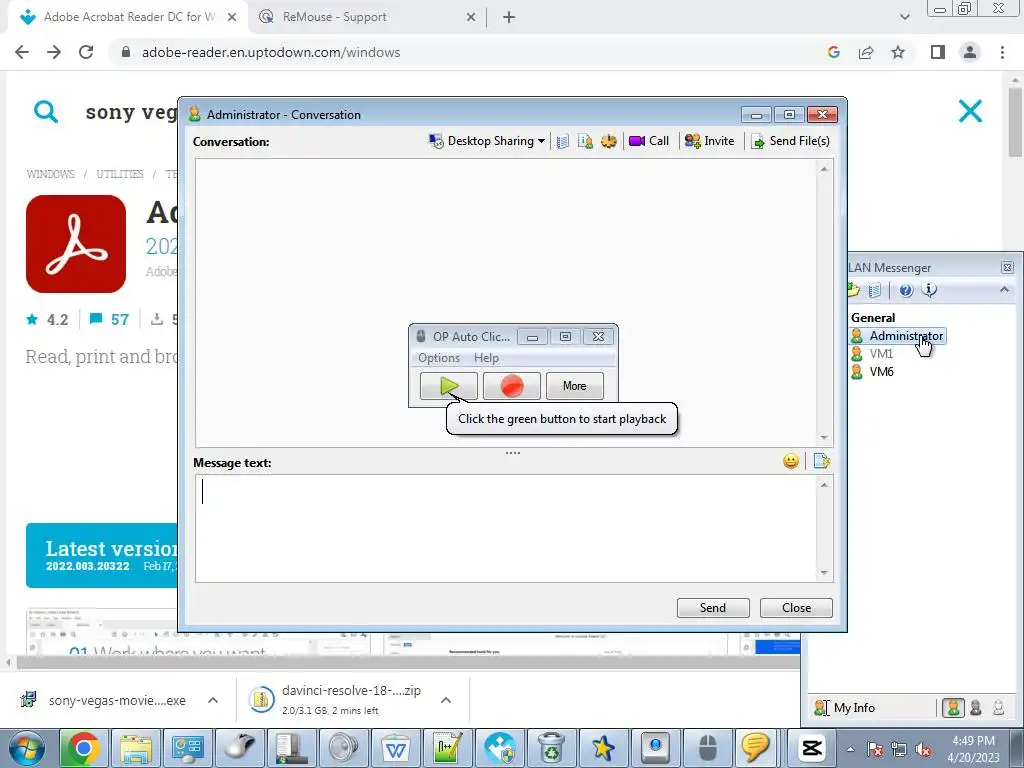Click the paint palette icon in Conversation toolbar
1024x768 pixels.
609,141
